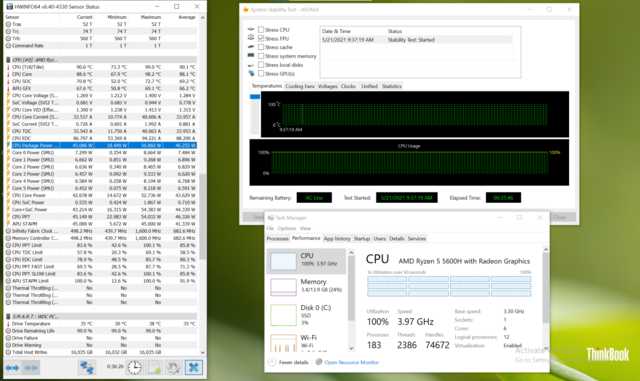Image resolution: width=640 pixels, height=381 pixels.
Task: Click the Close button of stability test
Action: [562, 217]
